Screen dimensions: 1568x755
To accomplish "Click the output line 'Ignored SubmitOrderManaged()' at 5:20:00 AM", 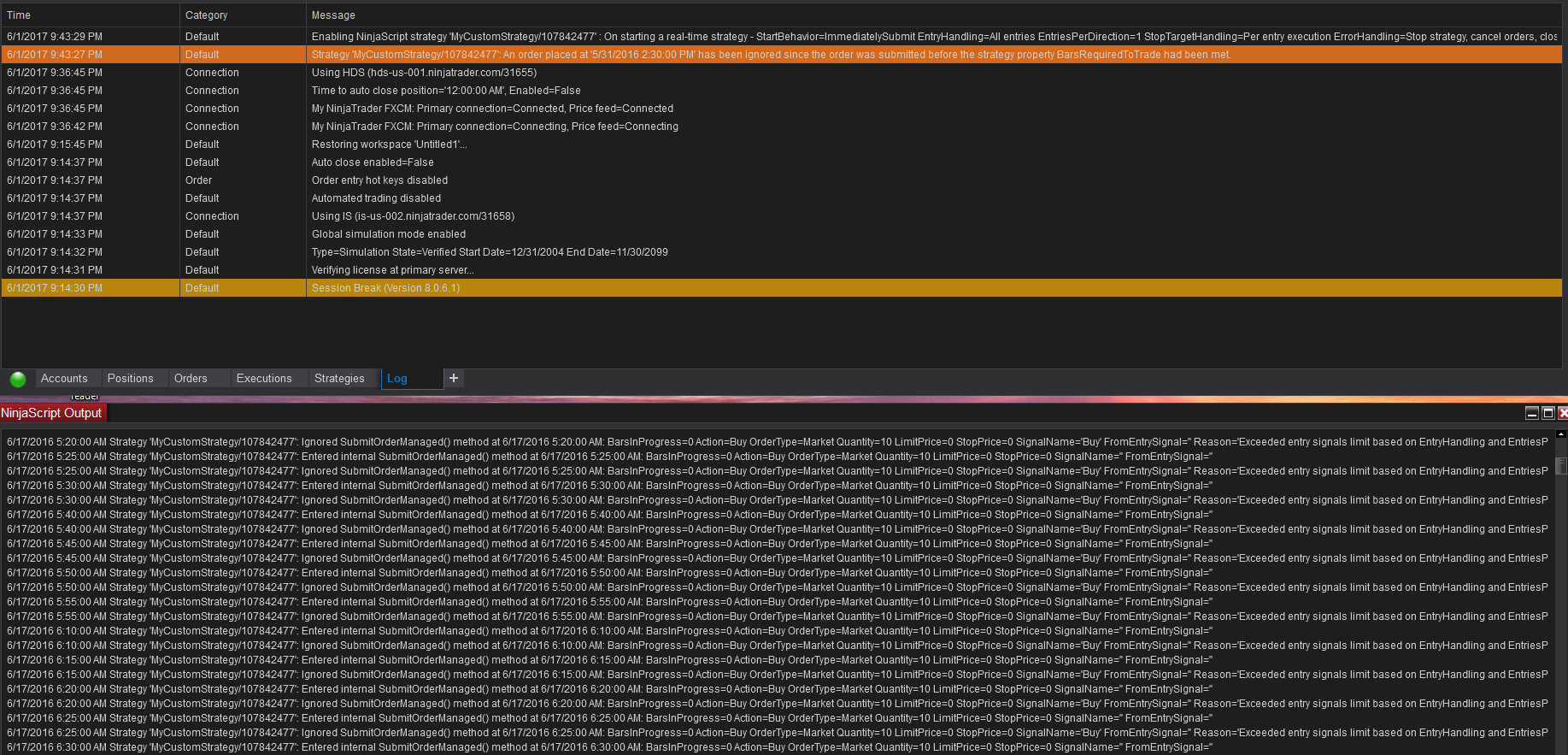I will pyautogui.click(x=778, y=442).
